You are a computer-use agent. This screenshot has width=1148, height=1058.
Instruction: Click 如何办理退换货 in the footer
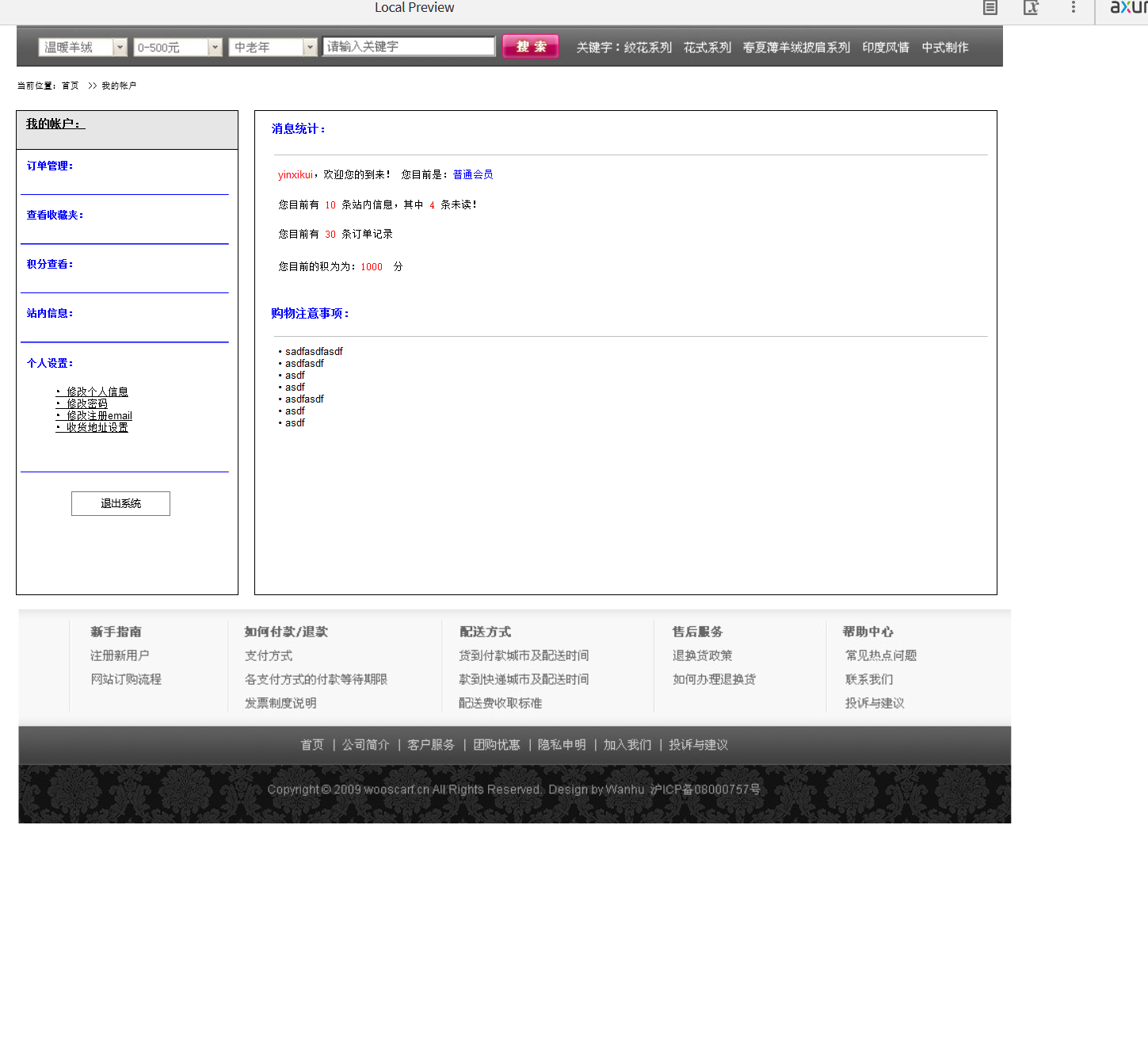coord(715,679)
